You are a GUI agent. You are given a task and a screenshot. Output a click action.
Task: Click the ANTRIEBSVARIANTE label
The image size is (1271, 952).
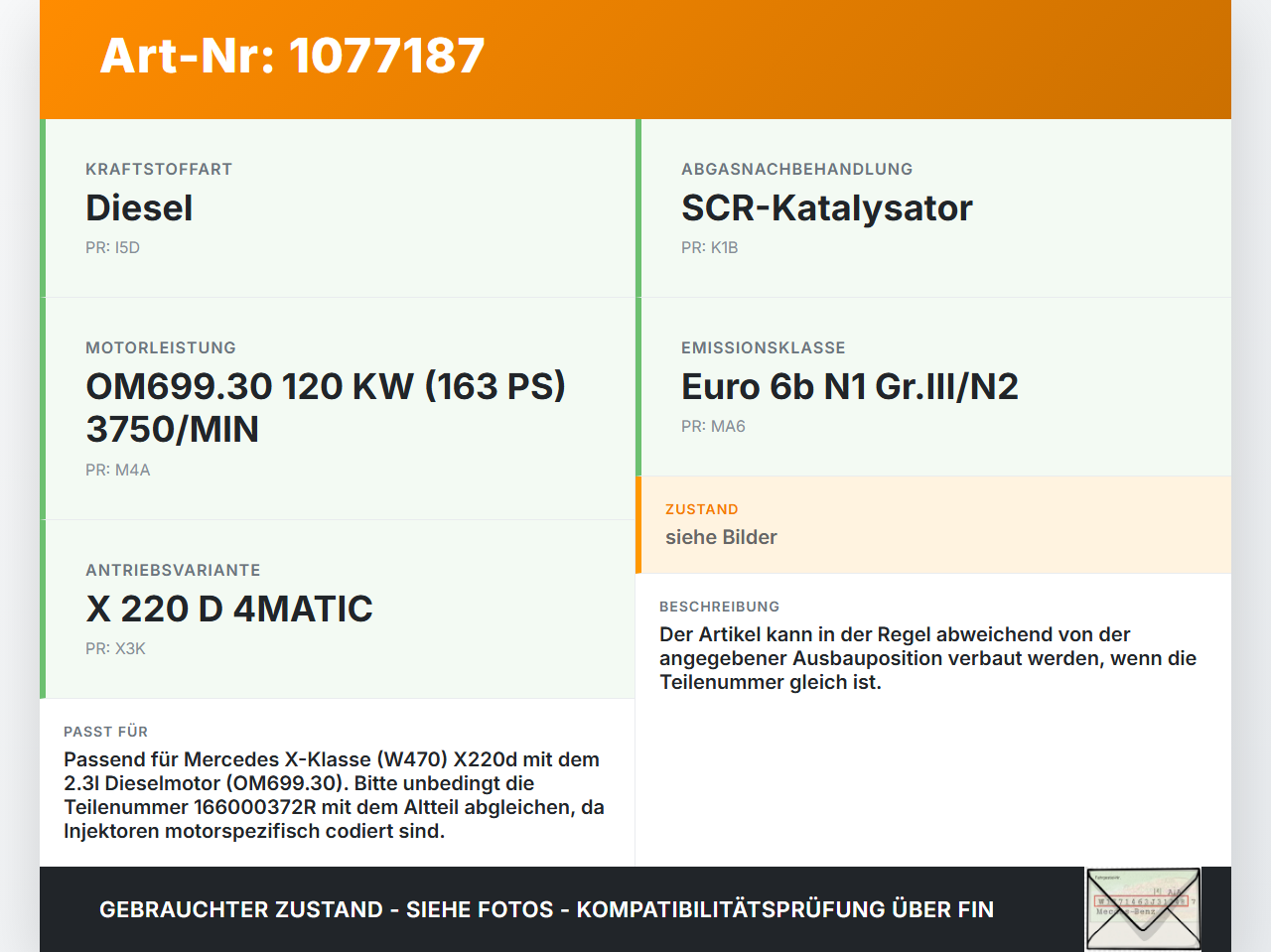click(x=173, y=571)
